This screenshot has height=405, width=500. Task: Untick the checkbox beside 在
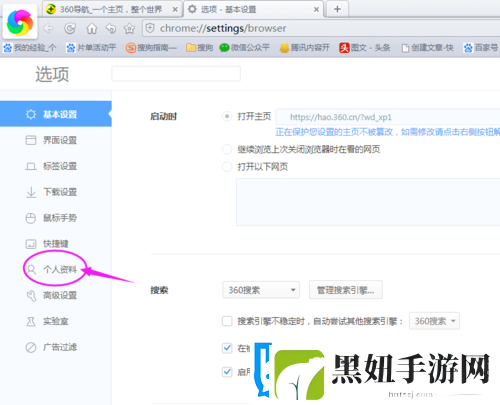(x=227, y=348)
